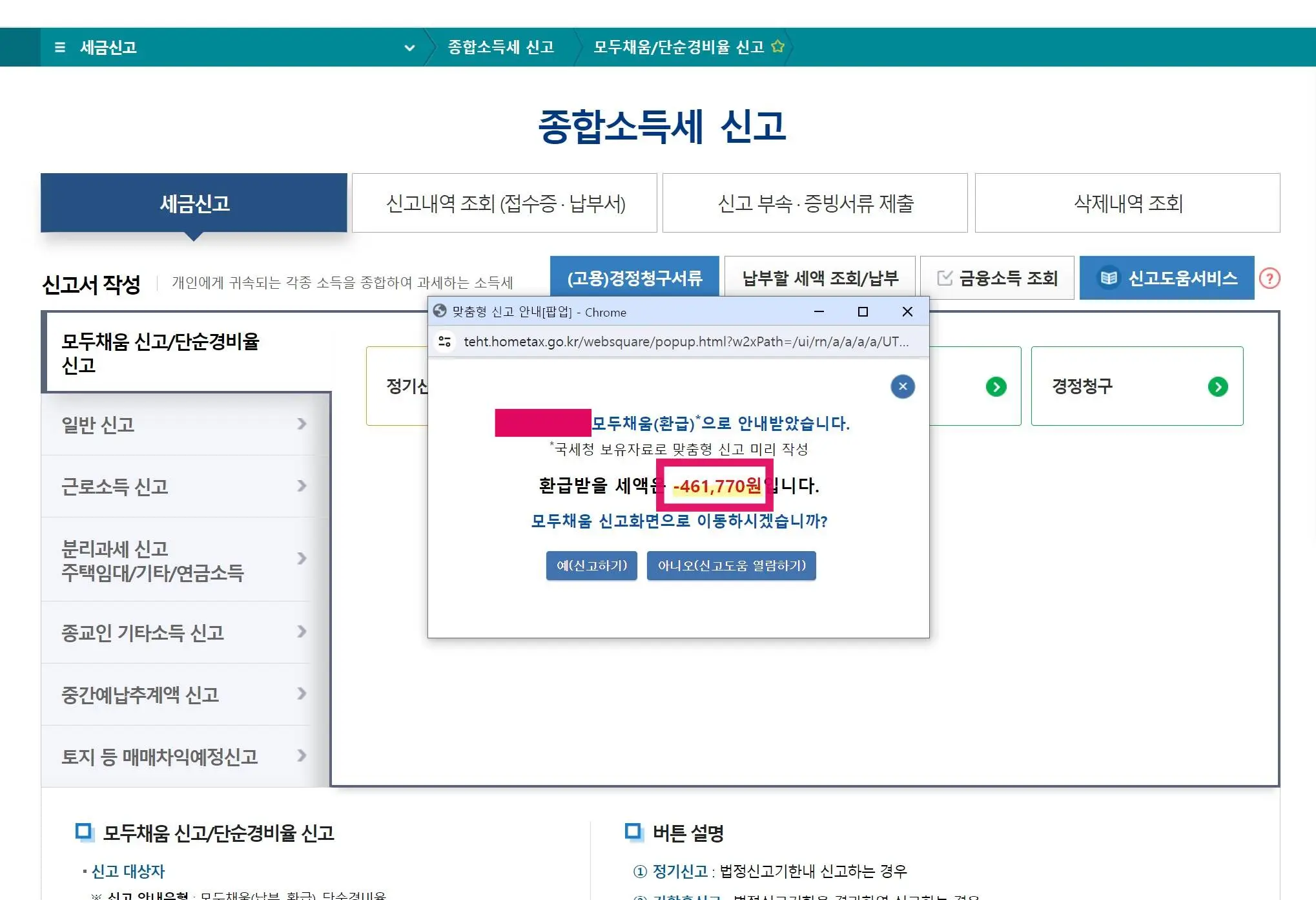The height and width of the screenshot is (900, 1316).
Task: Click the hamburger menu icon beside 세금신고
Action: point(59,47)
